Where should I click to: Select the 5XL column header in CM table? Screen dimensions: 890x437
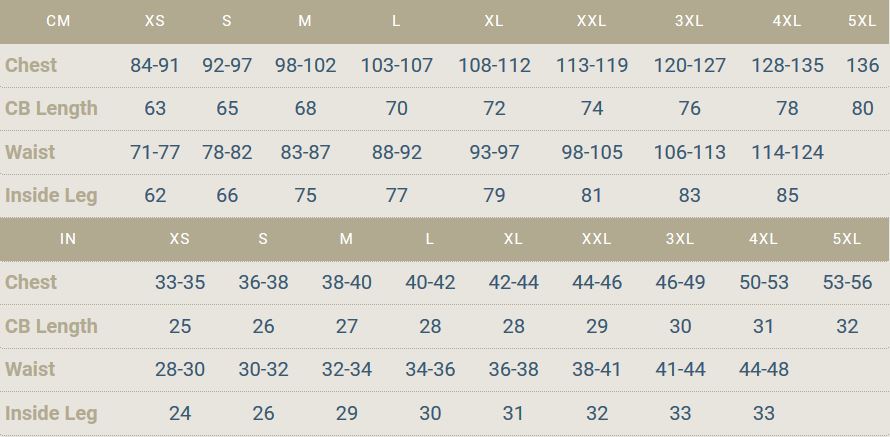862,22
